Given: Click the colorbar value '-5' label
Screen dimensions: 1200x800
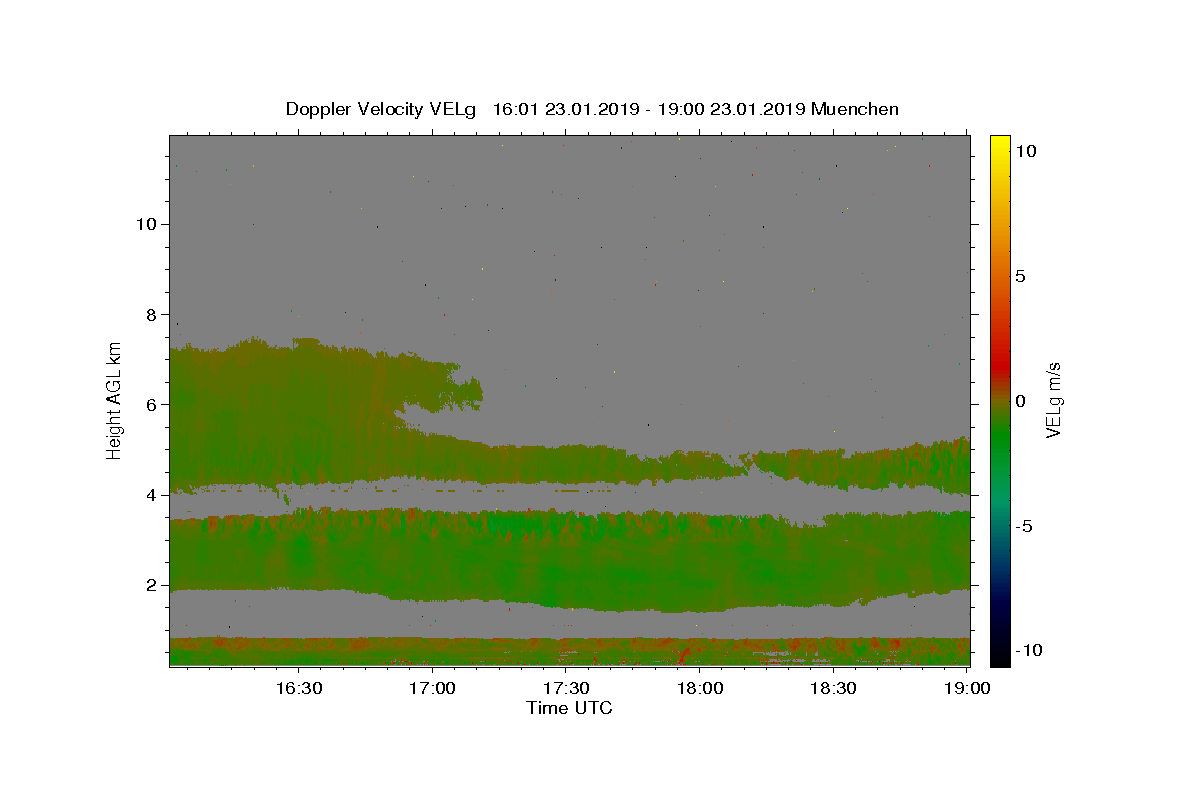Looking at the screenshot, I should [x=1024, y=526].
